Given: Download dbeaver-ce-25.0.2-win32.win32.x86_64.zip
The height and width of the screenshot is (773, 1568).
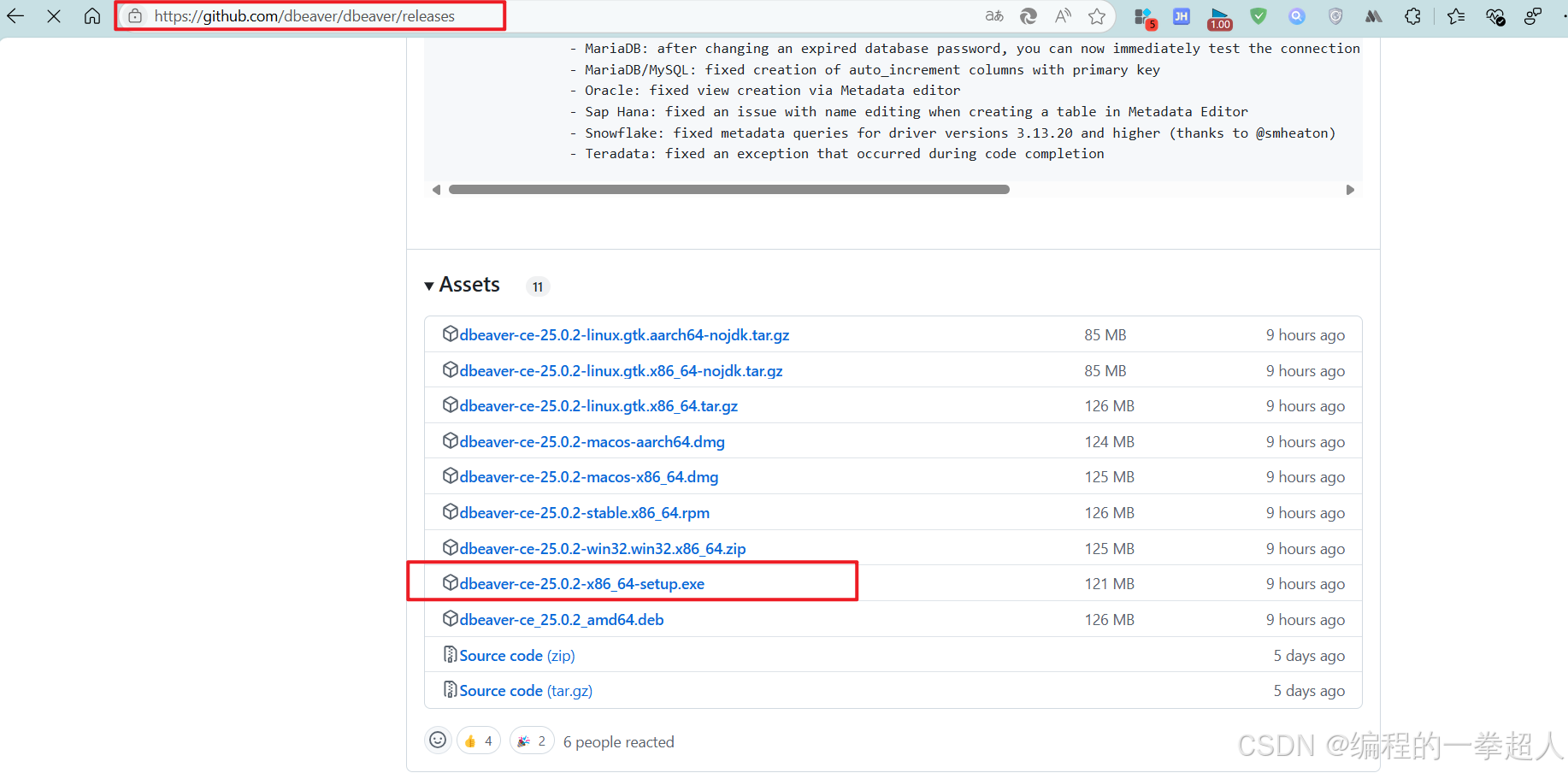Looking at the screenshot, I should click(x=603, y=548).
